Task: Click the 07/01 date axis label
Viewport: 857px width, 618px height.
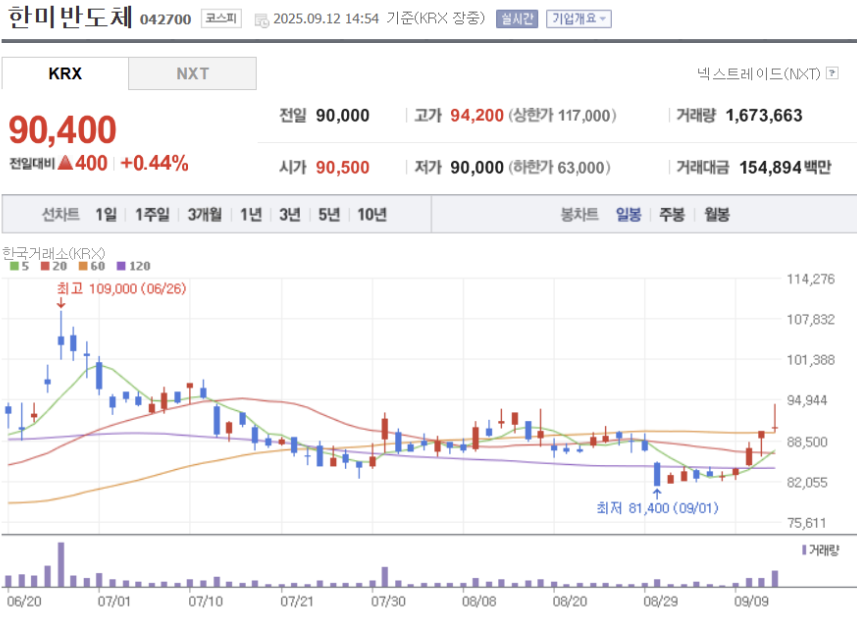Action: (114, 602)
